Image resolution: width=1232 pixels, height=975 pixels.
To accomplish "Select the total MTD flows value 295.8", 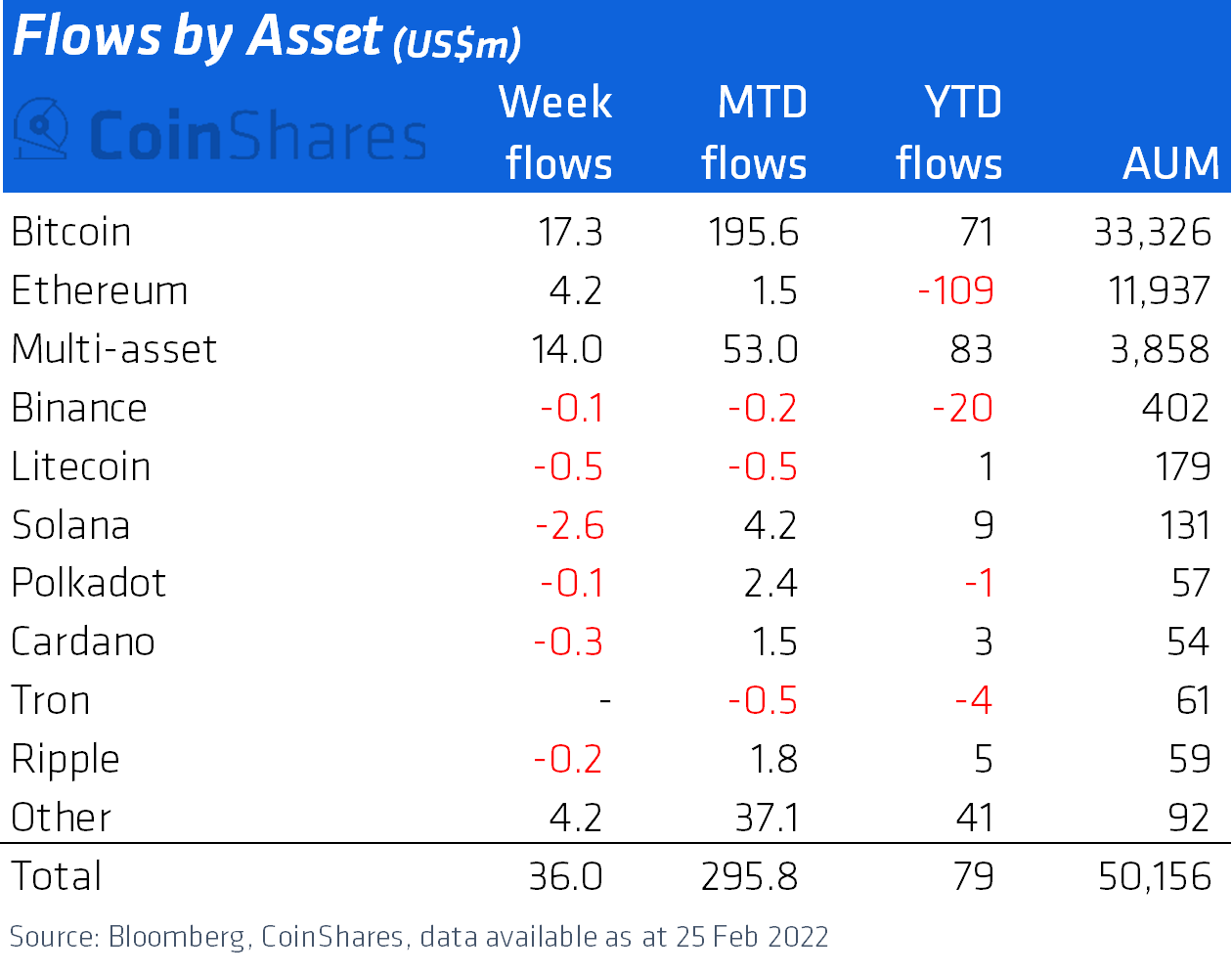I will 750,876.
